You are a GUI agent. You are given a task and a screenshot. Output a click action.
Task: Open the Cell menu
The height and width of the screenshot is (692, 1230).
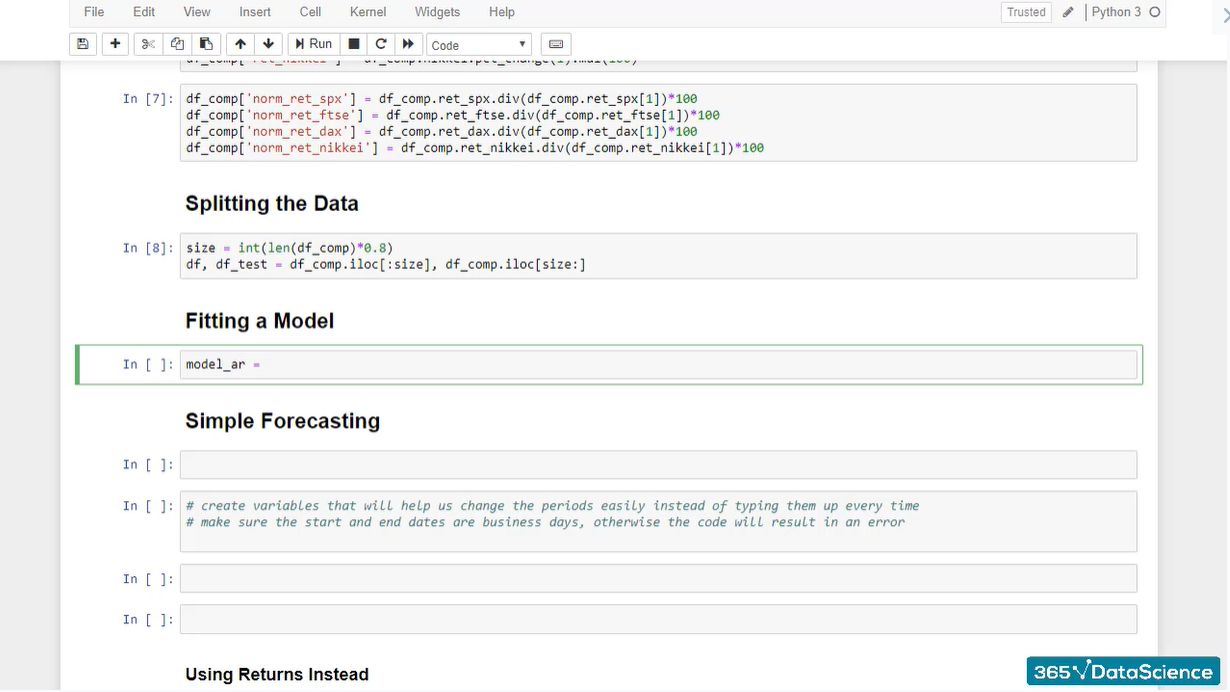[310, 12]
